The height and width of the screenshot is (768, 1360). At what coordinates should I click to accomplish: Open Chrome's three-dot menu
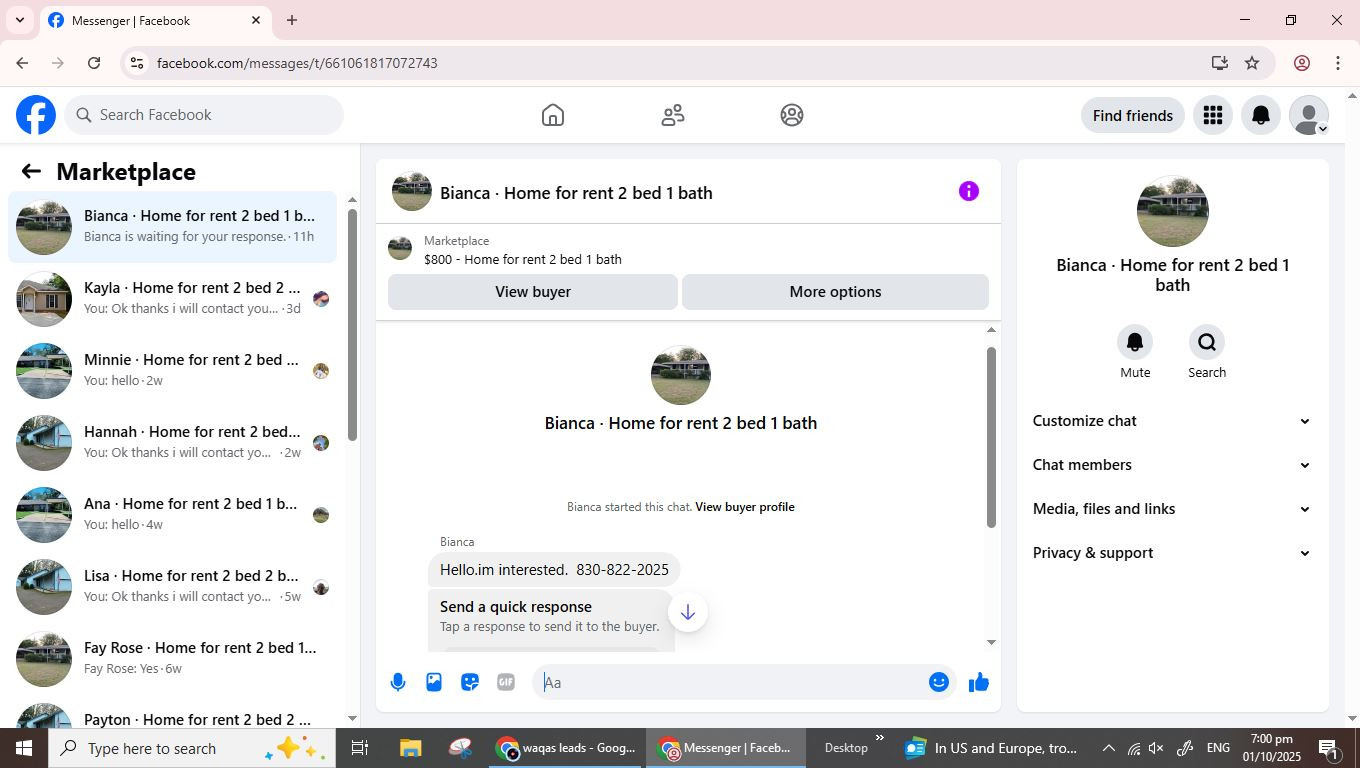1338,63
